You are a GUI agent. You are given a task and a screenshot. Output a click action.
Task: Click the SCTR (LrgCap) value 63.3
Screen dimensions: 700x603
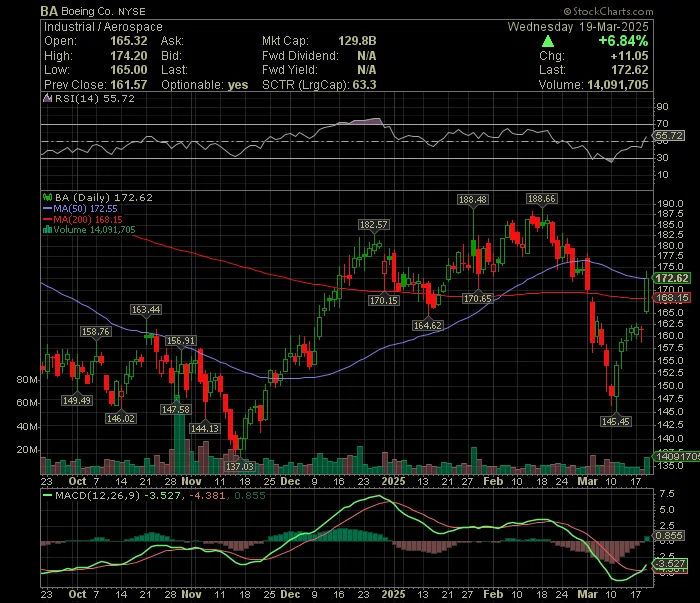(x=364, y=85)
